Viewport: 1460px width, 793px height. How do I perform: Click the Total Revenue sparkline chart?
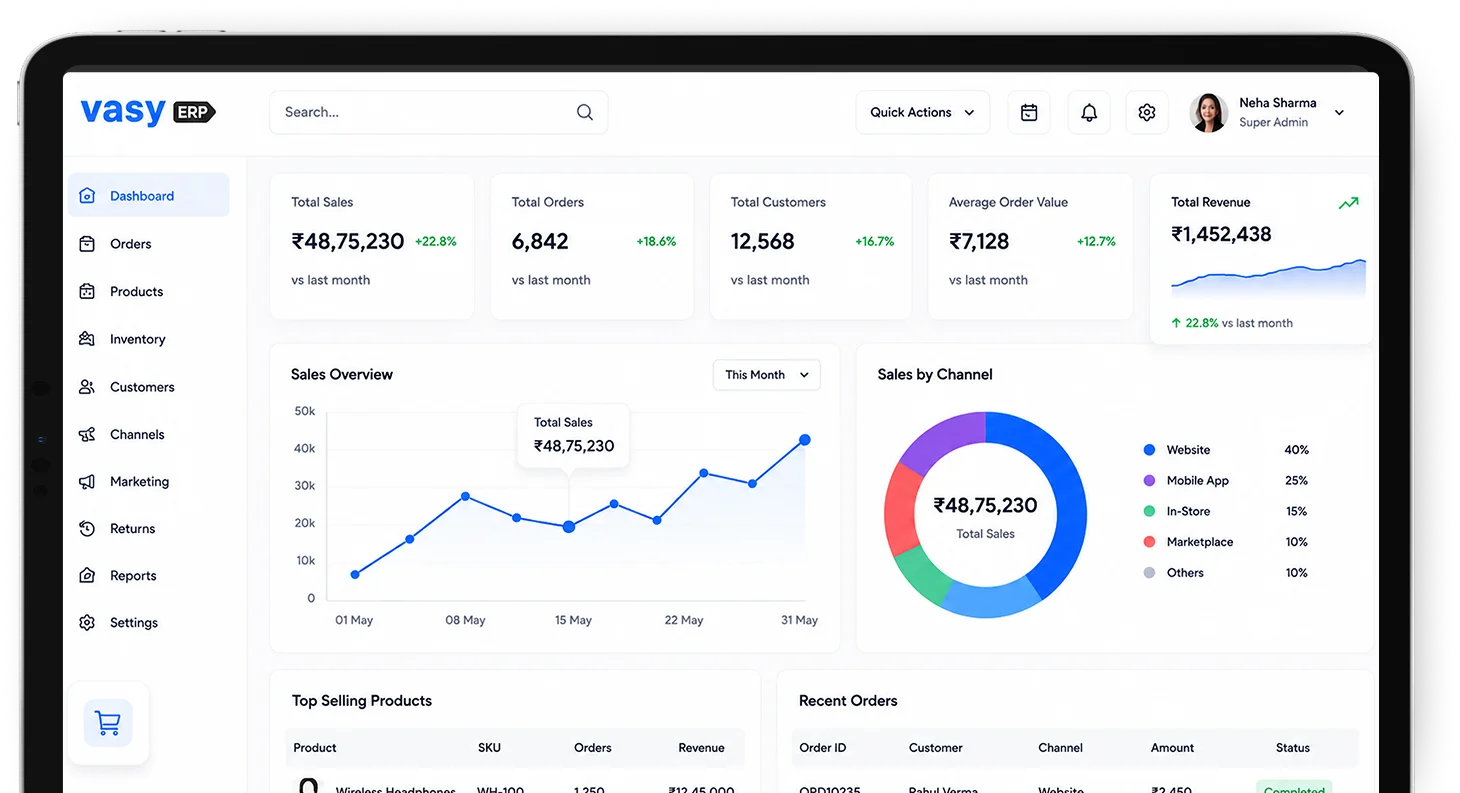coord(1268,279)
